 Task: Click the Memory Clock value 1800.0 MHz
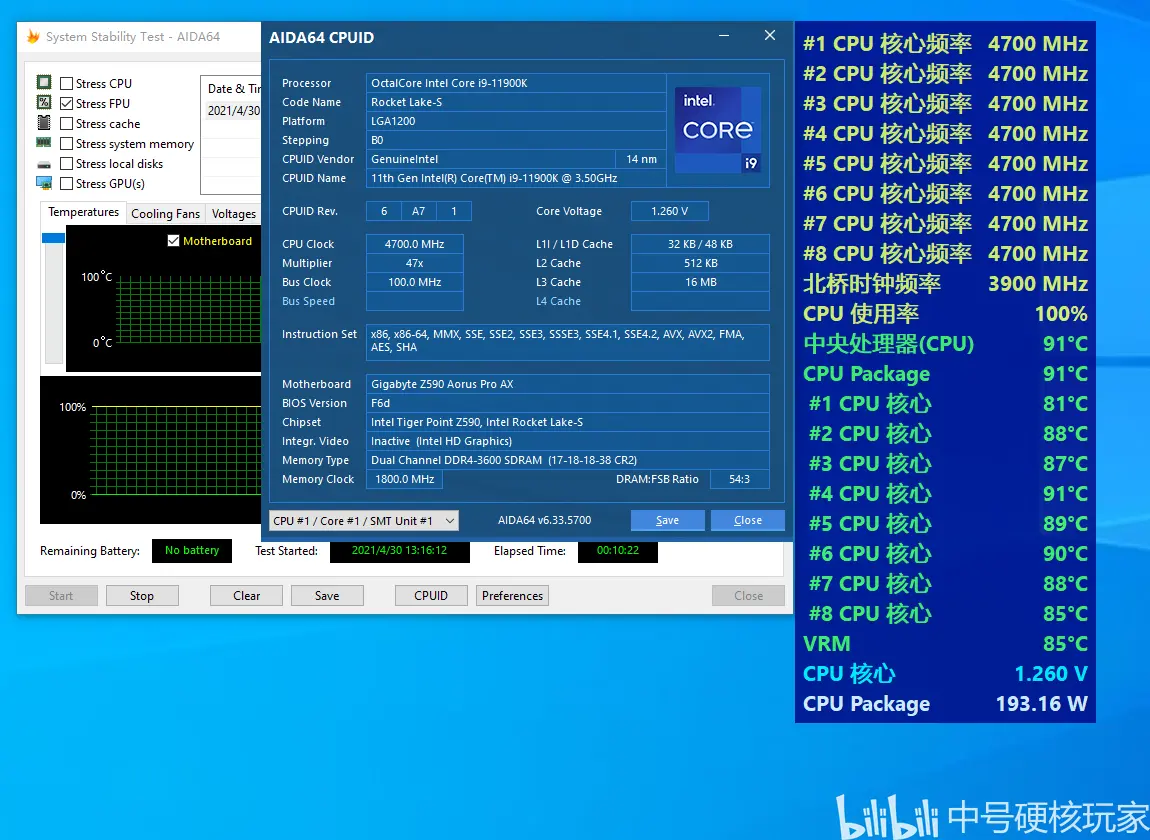tap(405, 479)
